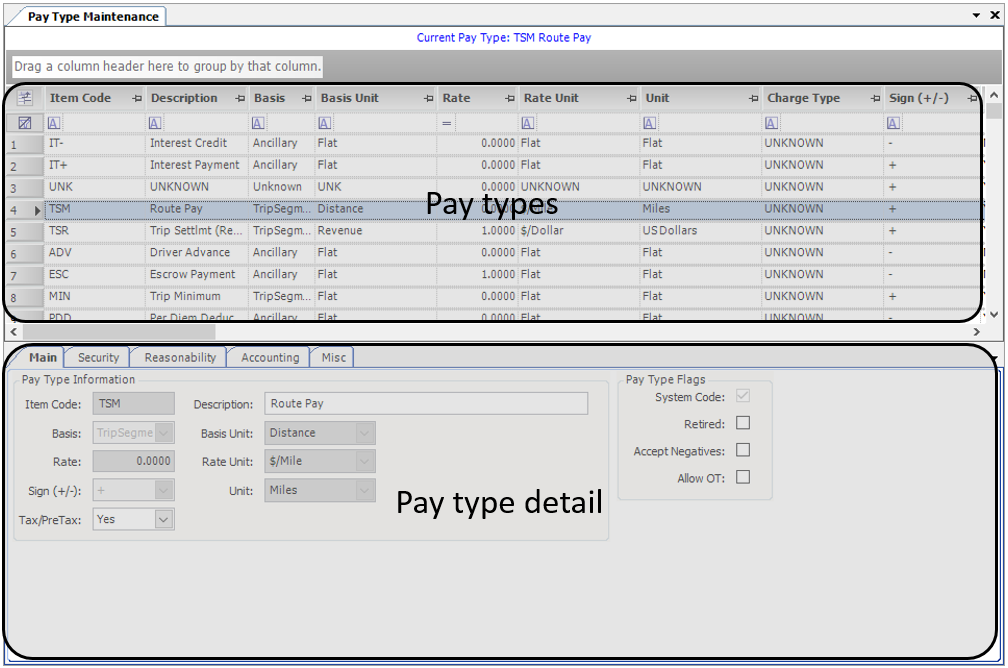The height and width of the screenshot is (668, 1008).
Task: Click the filter condition icon under Charge Type
Action: click(770, 122)
